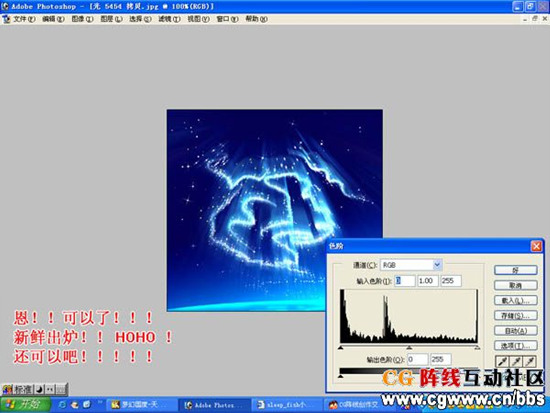Click the IME soft keyboard button
Screen dimensions: 550x413
pyautogui.click(x=61, y=389)
